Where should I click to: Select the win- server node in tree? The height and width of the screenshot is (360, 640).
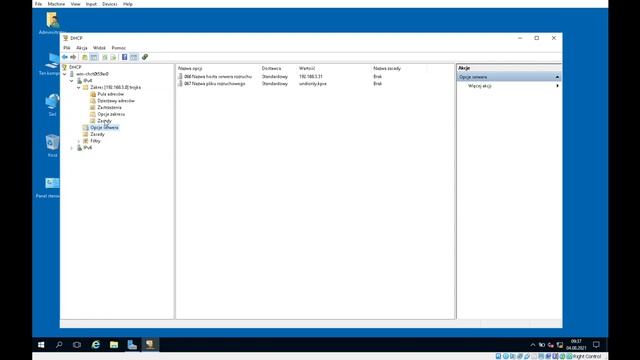tap(92, 74)
